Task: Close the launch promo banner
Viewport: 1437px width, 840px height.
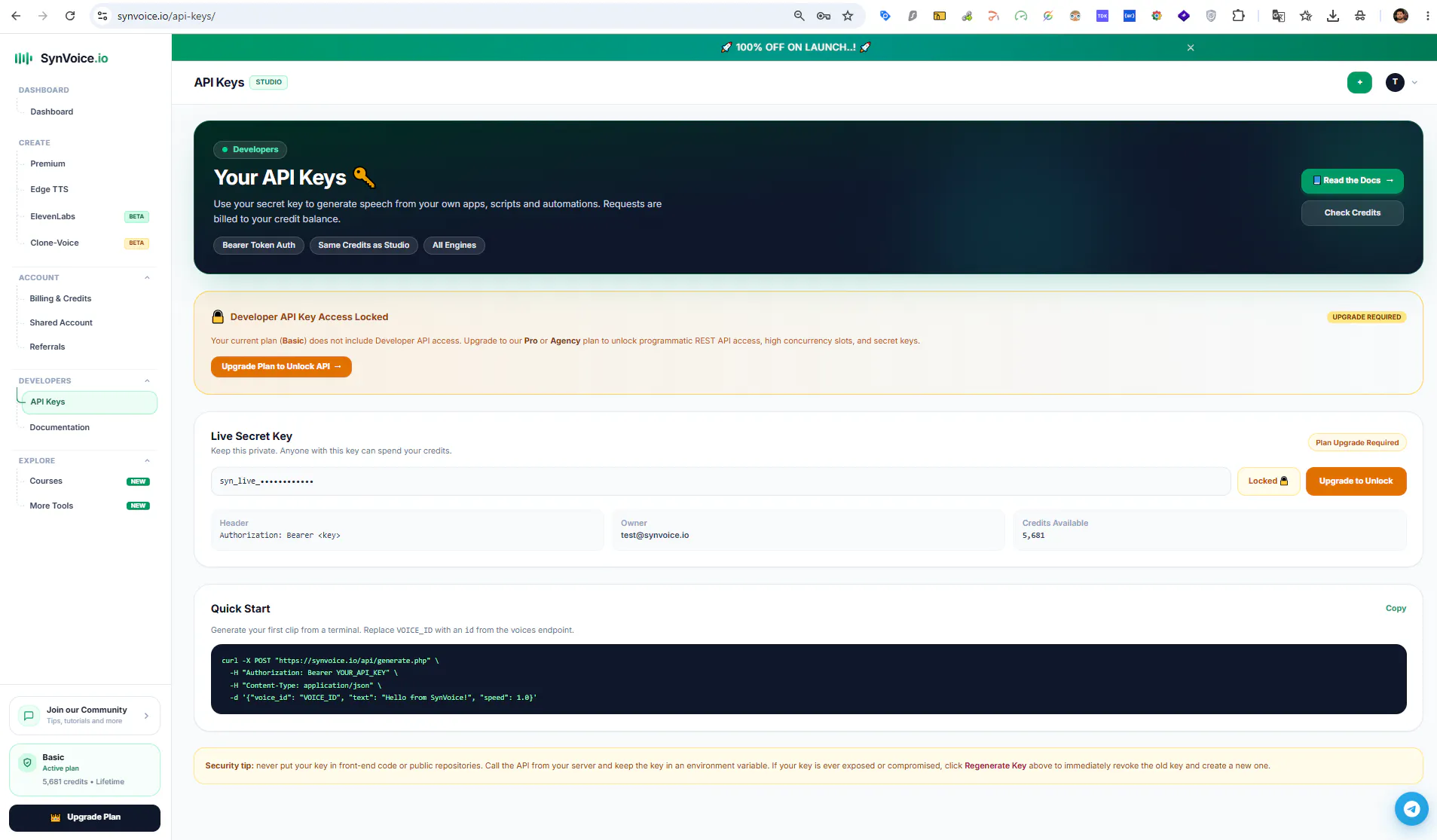Action: pos(1191,47)
